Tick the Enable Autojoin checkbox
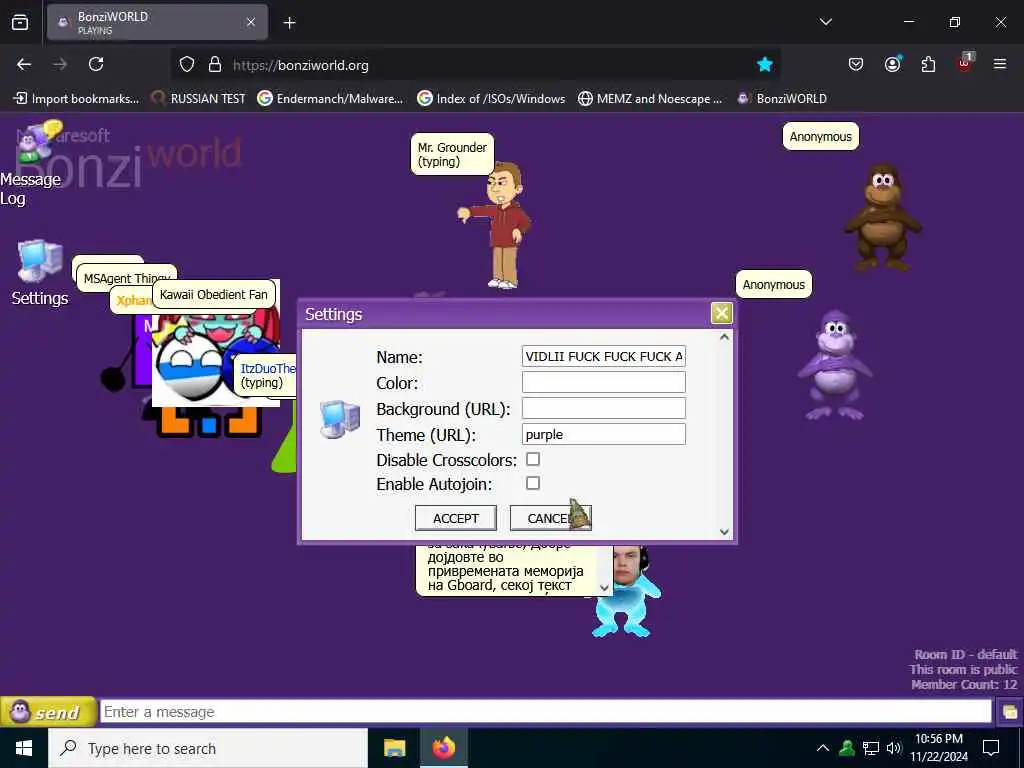The image size is (1024, 768). point(533,483)
